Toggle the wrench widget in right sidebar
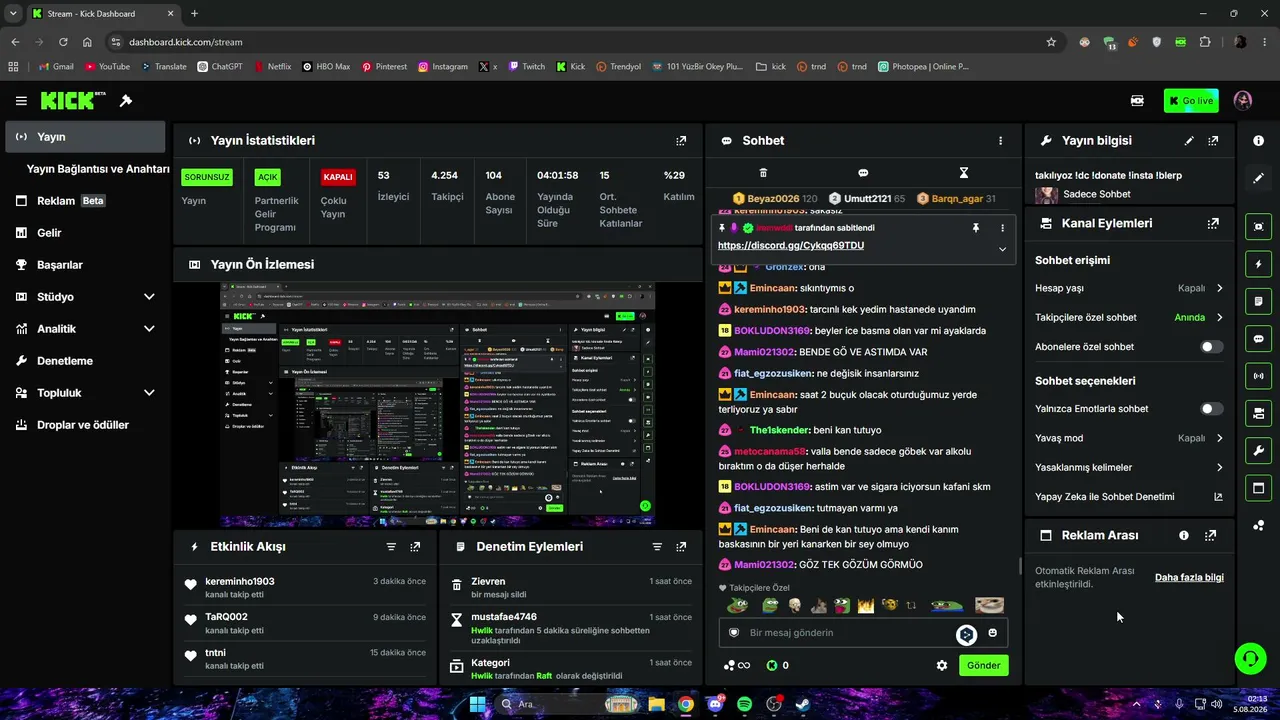This screenshot has width=1280, height=720. (x=1259, y=450)
